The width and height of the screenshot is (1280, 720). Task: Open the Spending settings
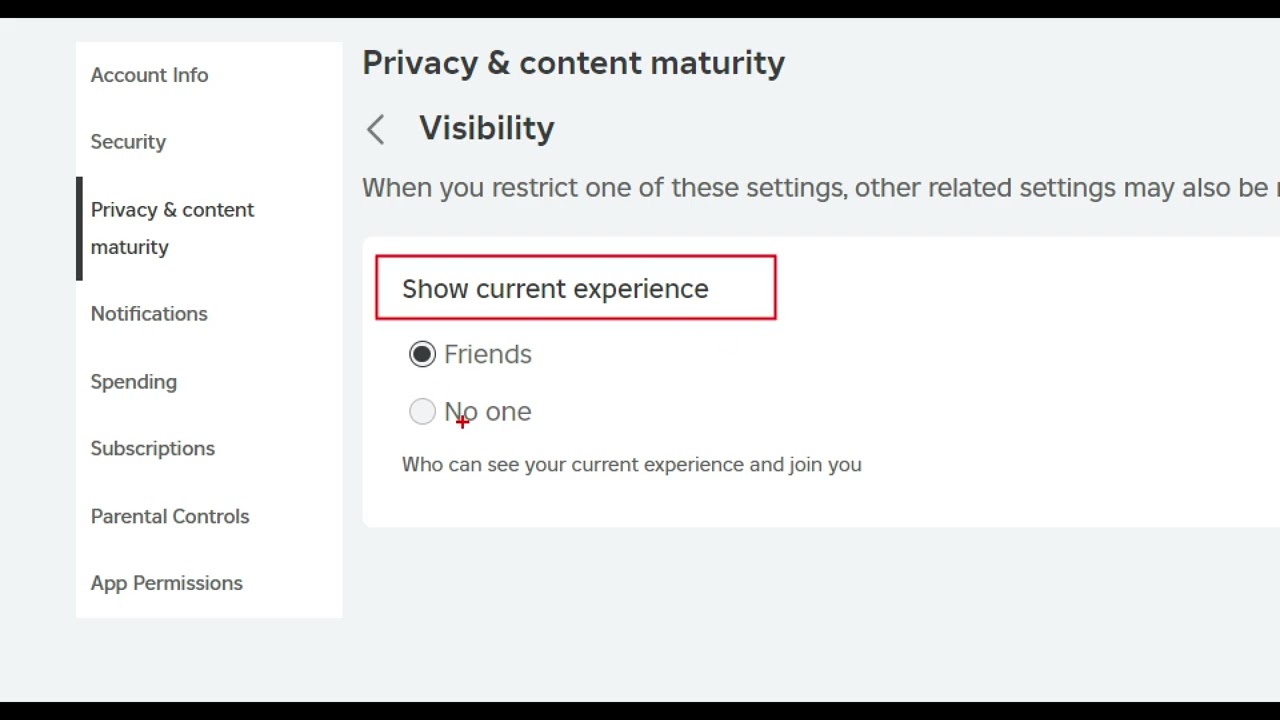pyautogui.click(x=133, y=382)
